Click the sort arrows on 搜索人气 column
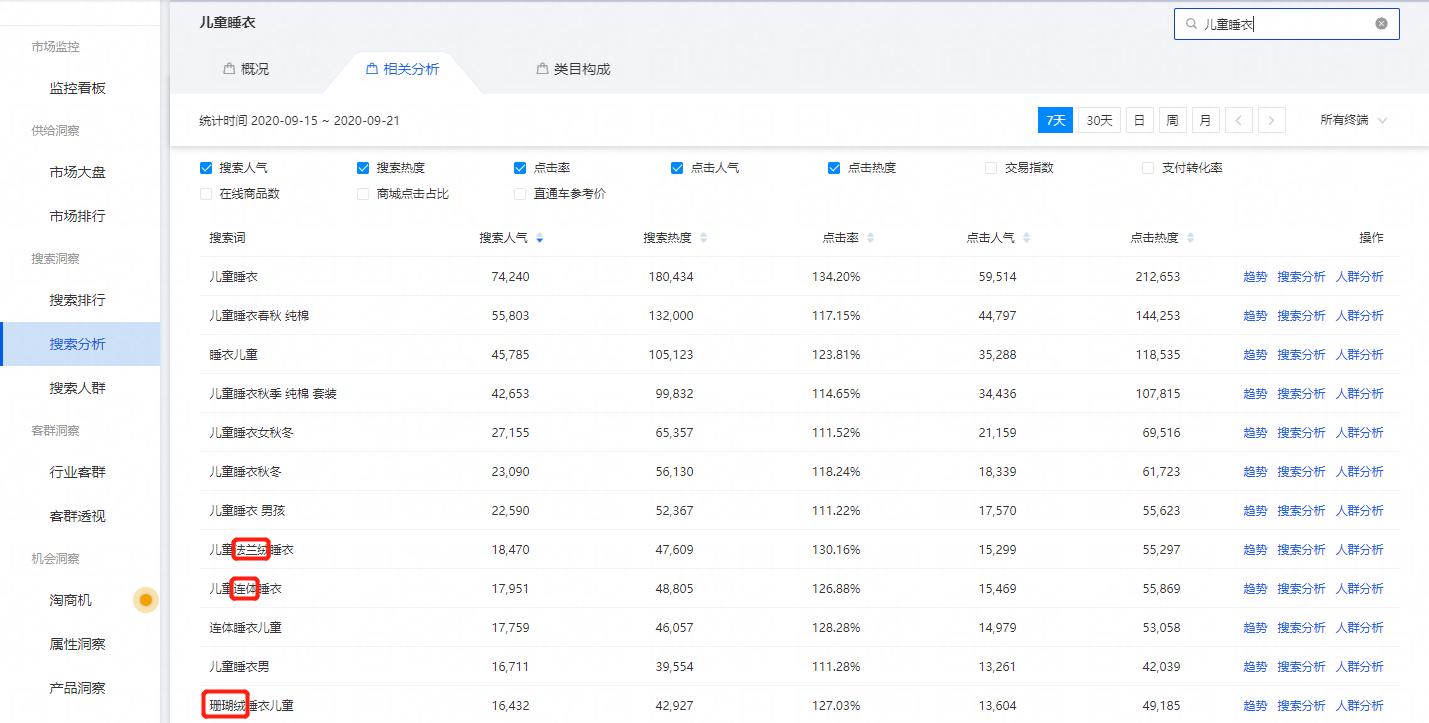Image resolution: width=1429 pixels, height=723 pixels. [539, 238]
